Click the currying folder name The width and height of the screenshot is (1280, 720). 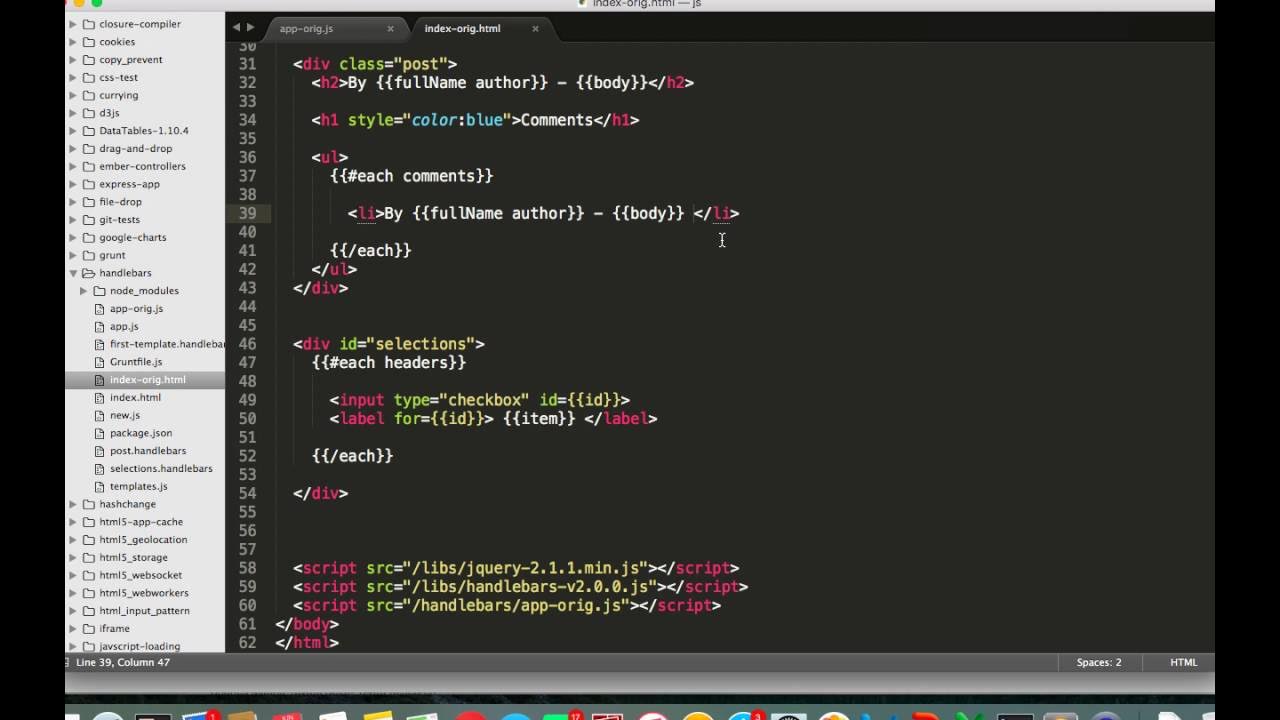(118, 95)
